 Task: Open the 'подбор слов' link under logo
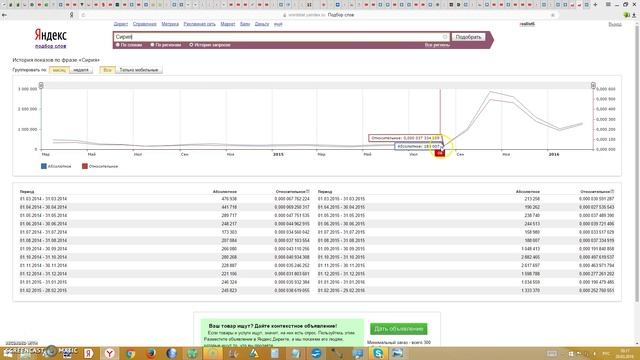pyautogui.click(x=51, y=46)
